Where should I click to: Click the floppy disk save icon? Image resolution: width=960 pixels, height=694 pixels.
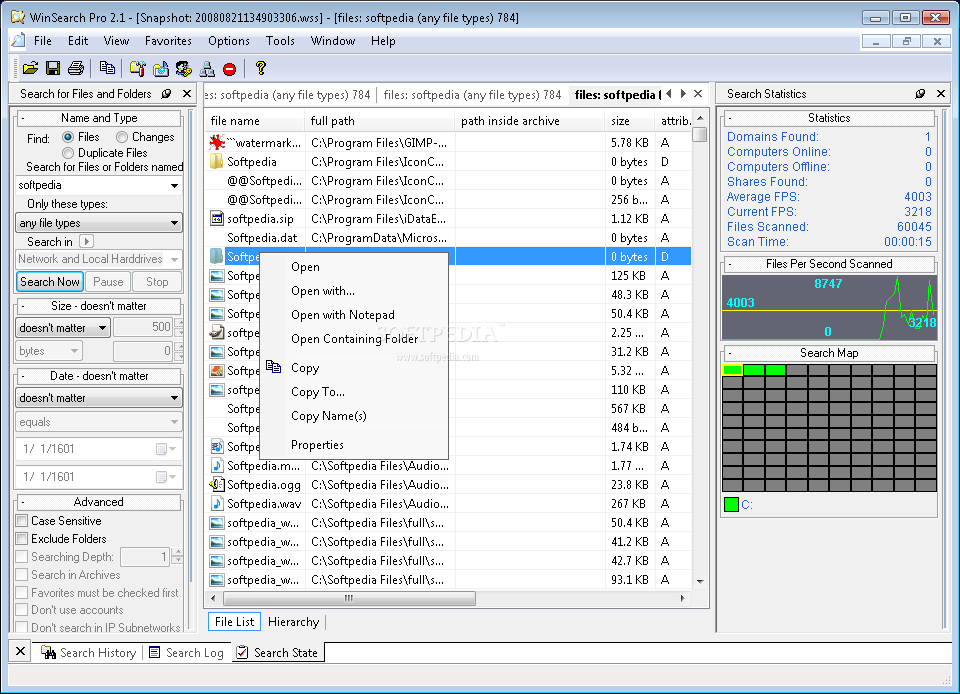coord(53,69)
